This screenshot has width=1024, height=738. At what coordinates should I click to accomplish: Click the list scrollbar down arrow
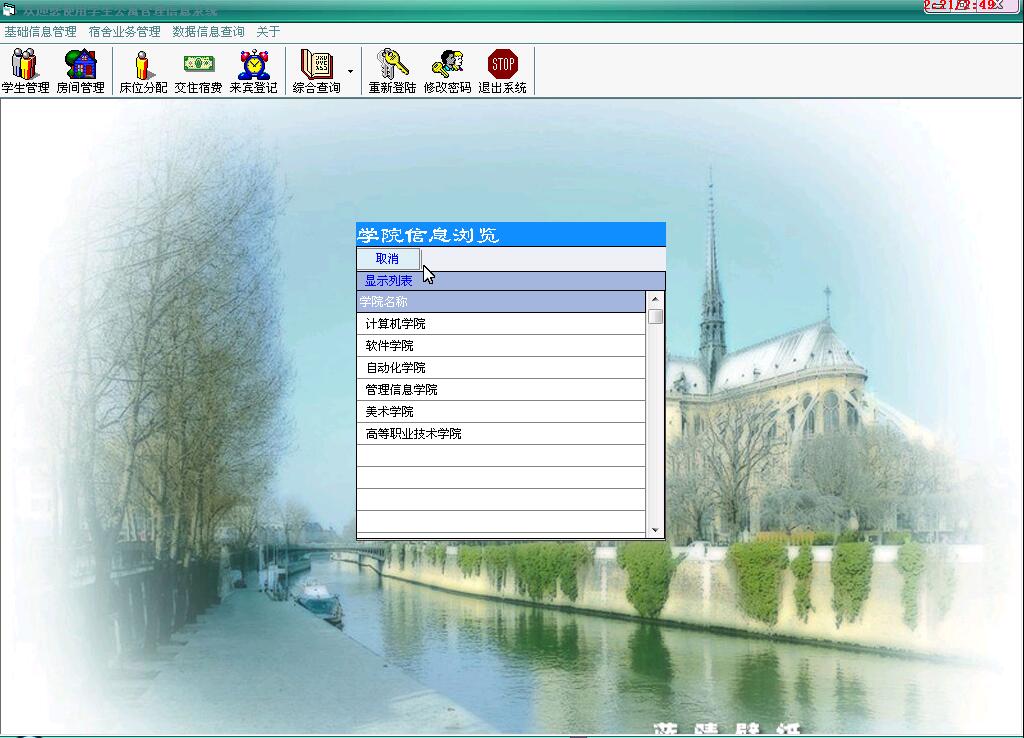point(655,530)
